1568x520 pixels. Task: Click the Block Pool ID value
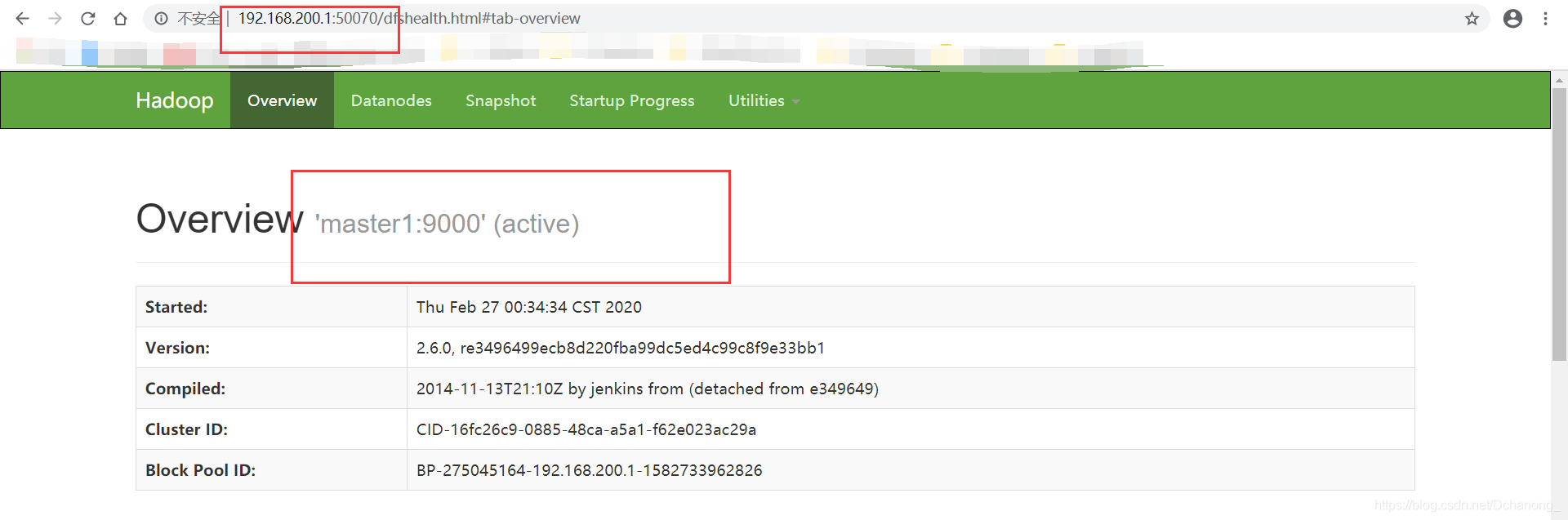[589, 470]
